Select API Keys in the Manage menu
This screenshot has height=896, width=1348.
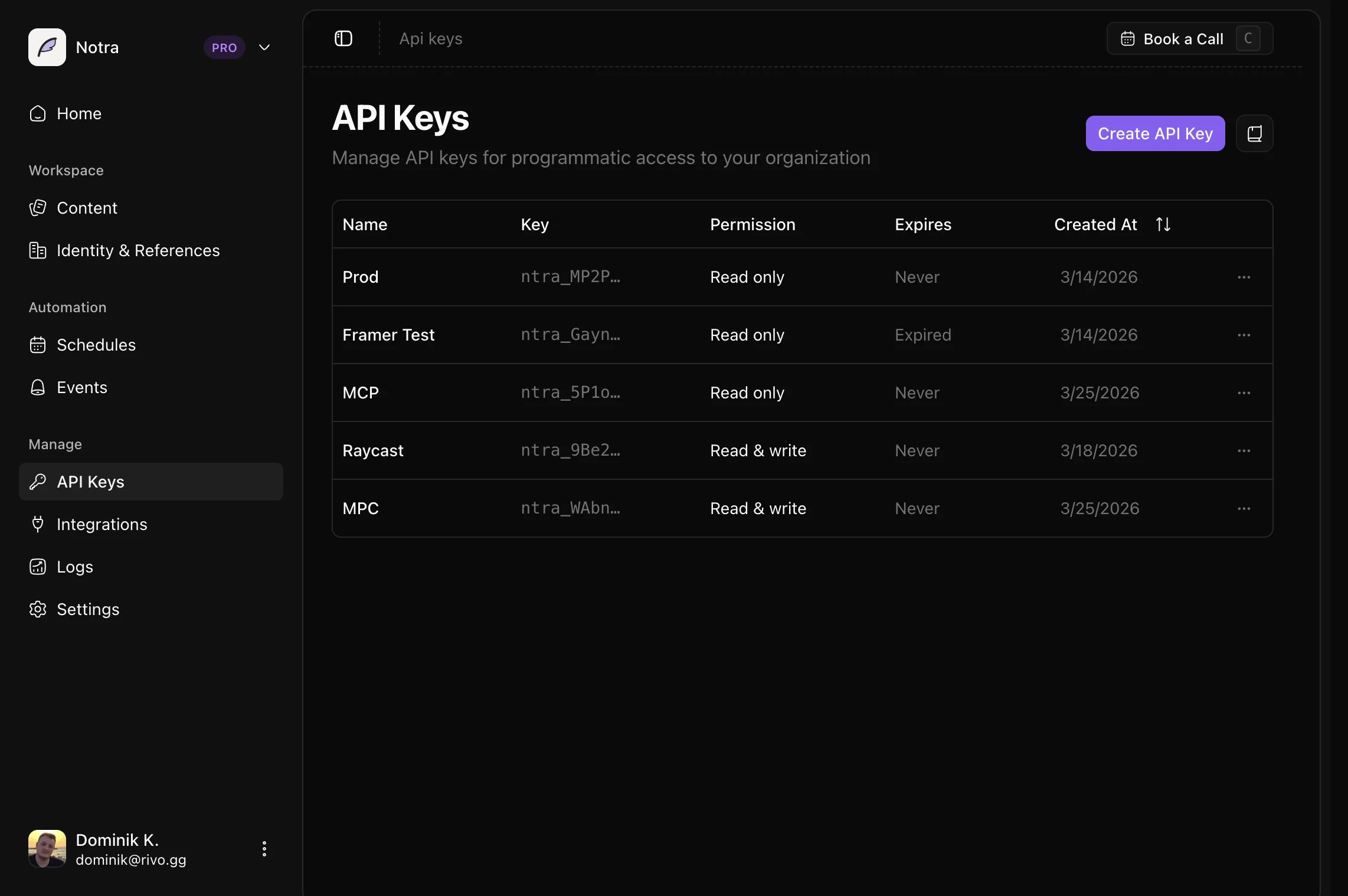click(x=90, y=481)
